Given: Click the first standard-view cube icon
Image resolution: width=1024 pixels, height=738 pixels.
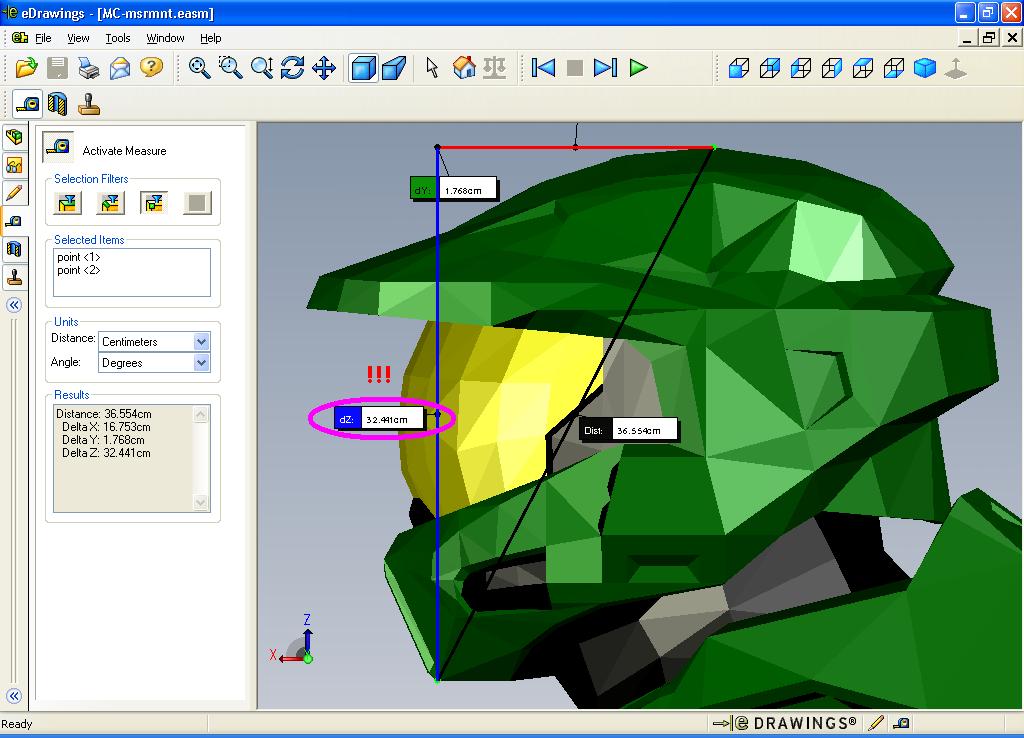Looking at the screenshot, I should click(739, 68).
